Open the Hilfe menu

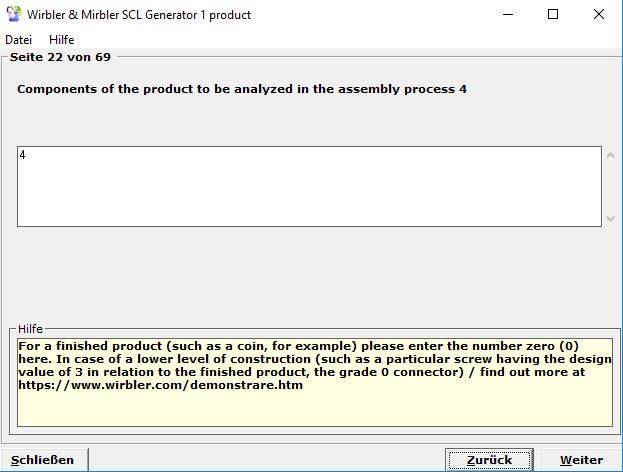click(x=62, y=40)
